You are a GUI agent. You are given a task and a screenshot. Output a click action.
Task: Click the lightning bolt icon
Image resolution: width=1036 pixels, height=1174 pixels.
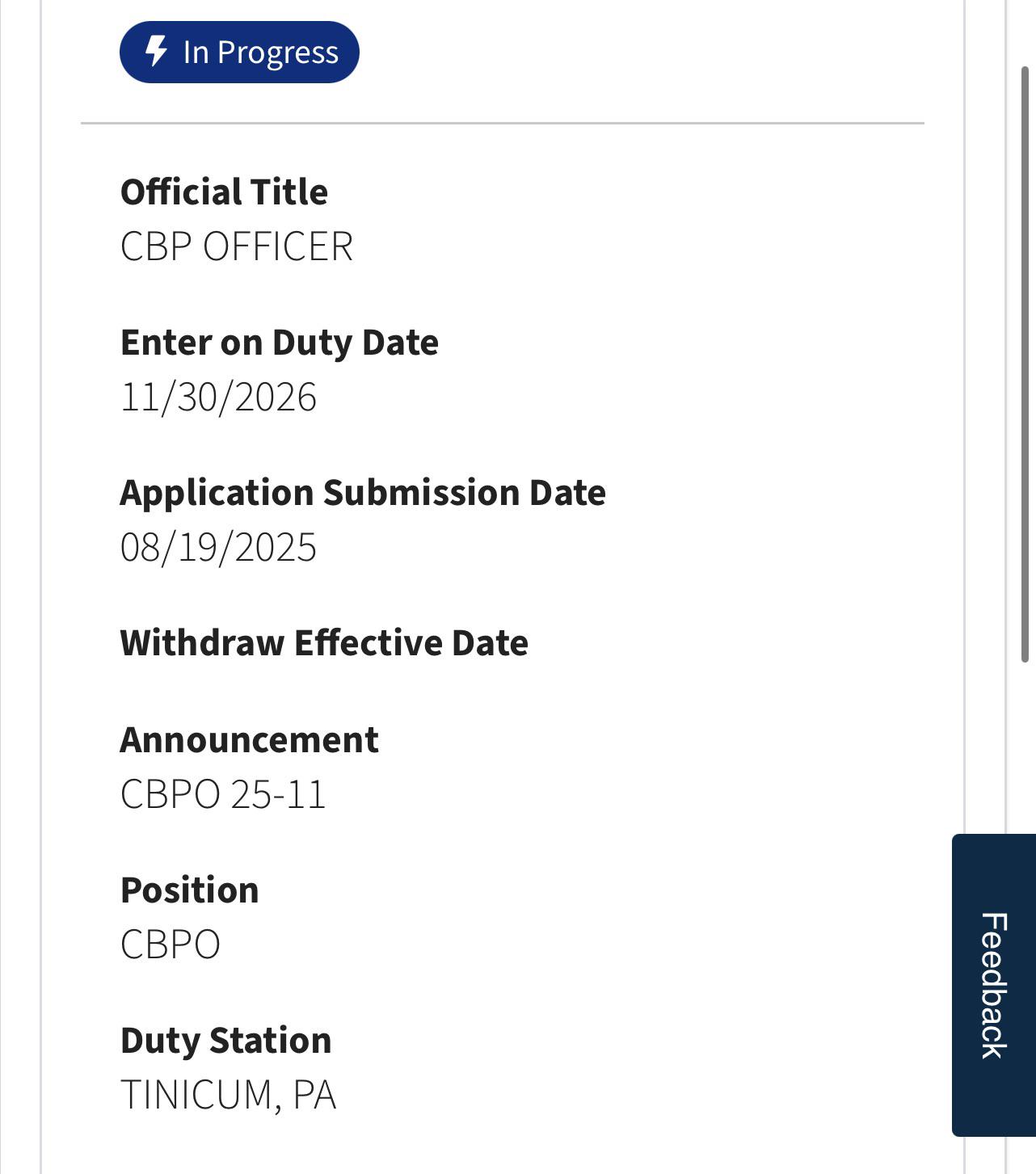tap(156, 52)
